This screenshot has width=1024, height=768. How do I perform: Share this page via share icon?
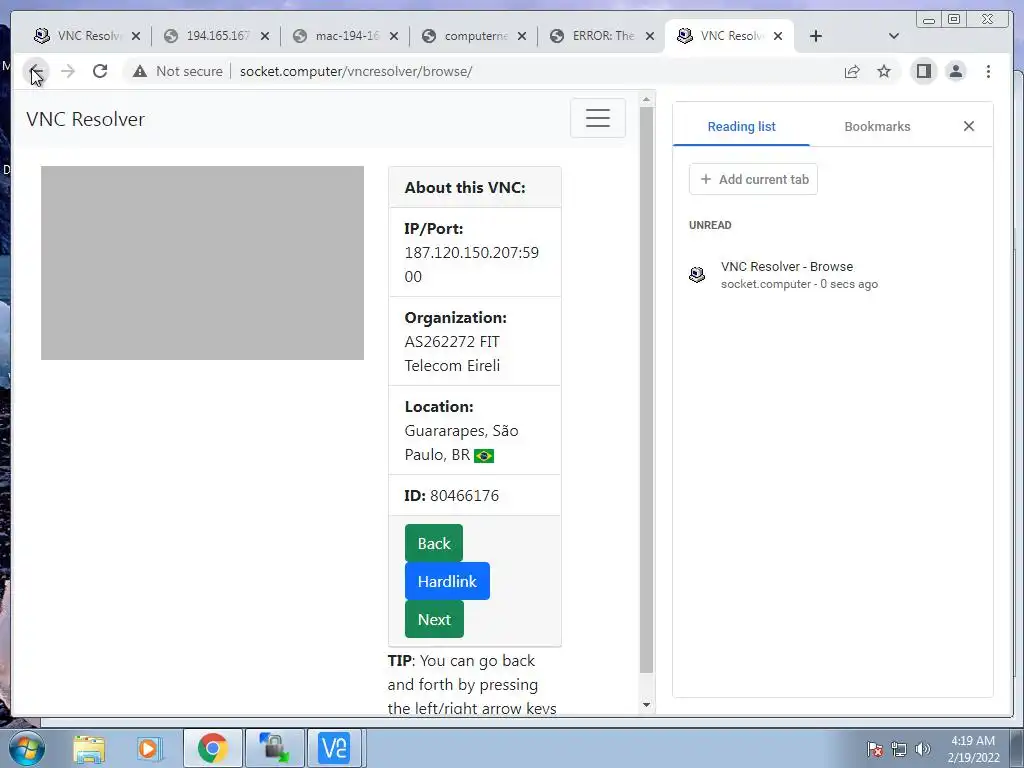[852, 71]
